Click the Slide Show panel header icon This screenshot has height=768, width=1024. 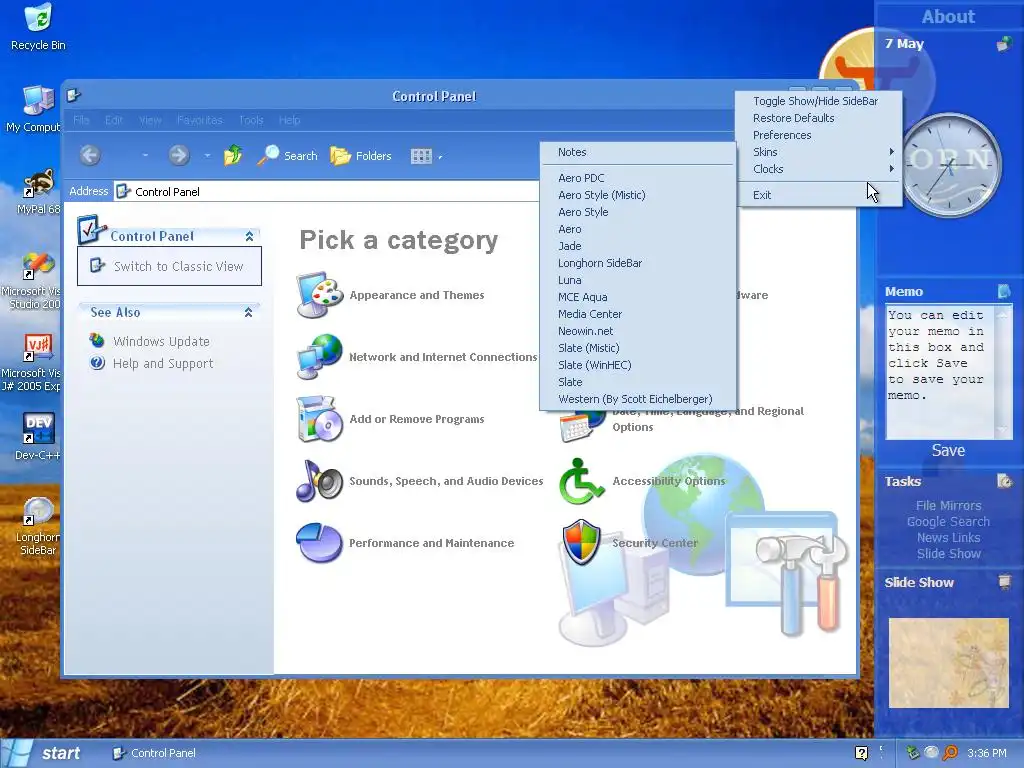coord(1004,581)
